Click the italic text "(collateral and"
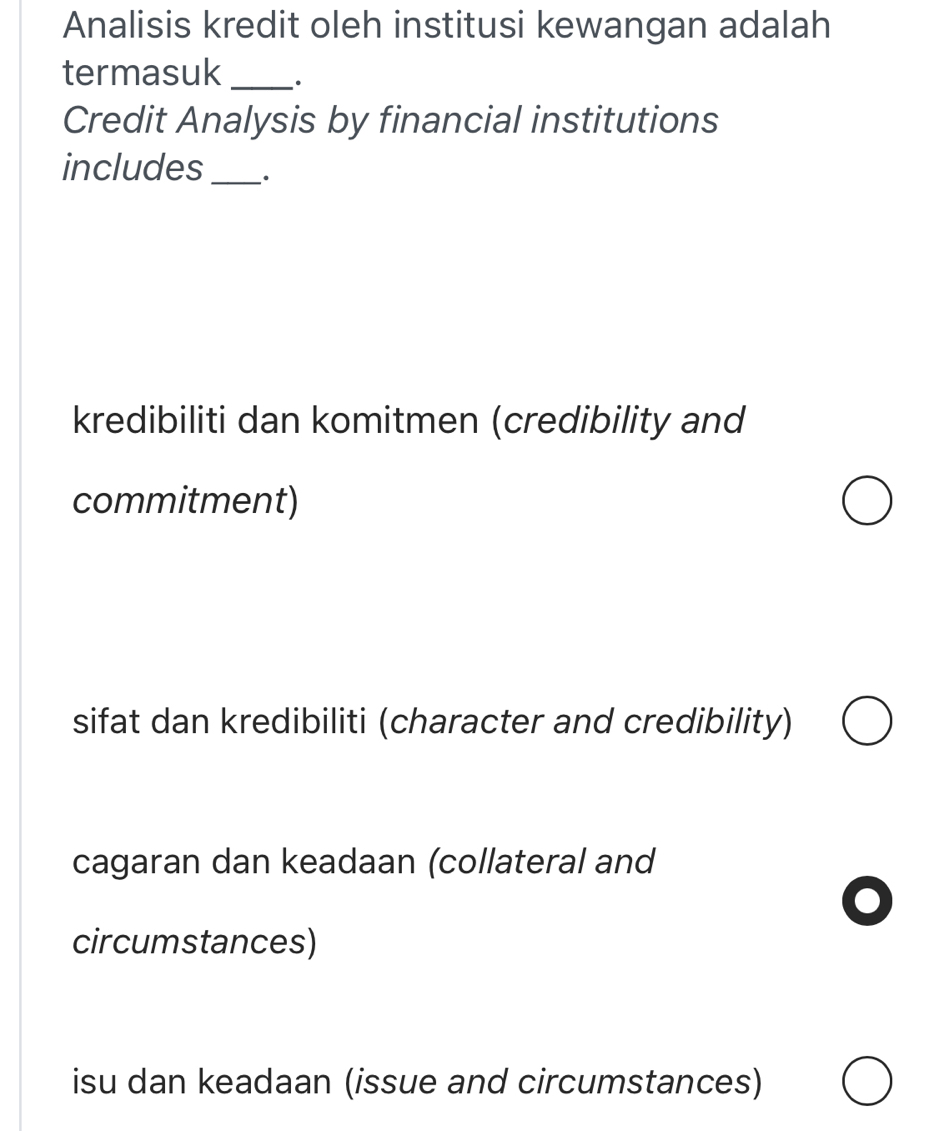 point(541,861)
